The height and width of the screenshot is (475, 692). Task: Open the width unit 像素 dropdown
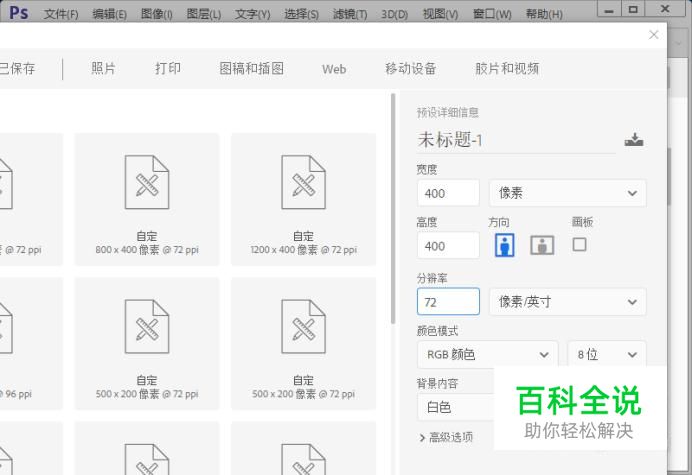tap(568, 193)
